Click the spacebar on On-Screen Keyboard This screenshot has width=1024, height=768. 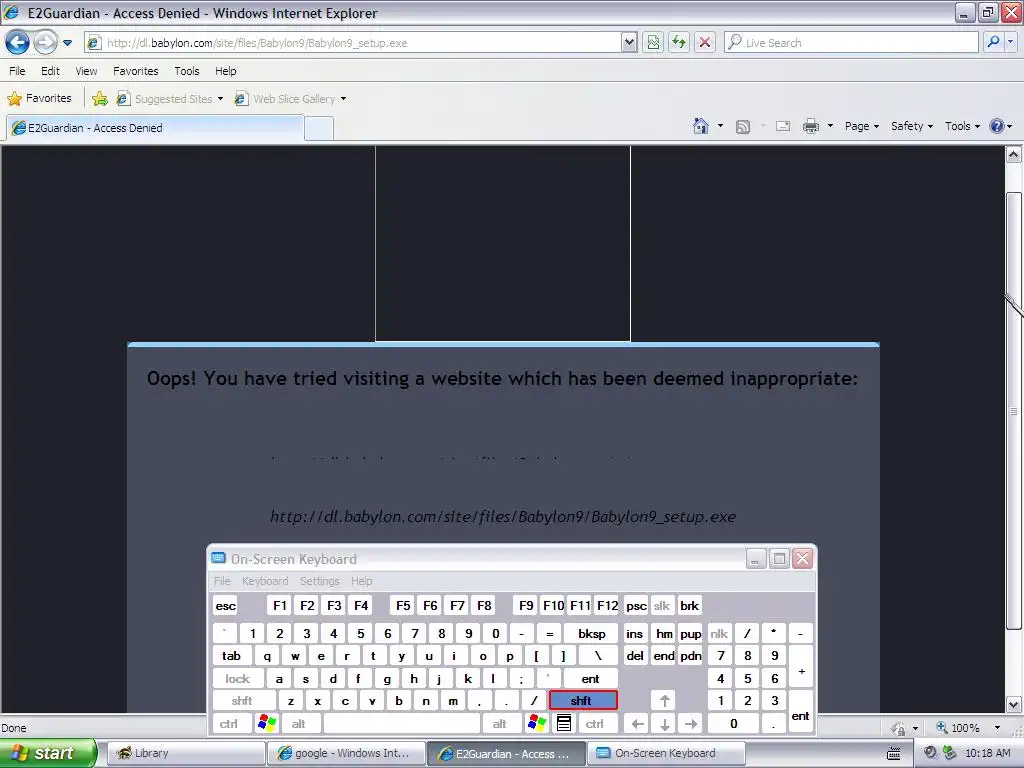pyautogui.click(x=402, y=724)
